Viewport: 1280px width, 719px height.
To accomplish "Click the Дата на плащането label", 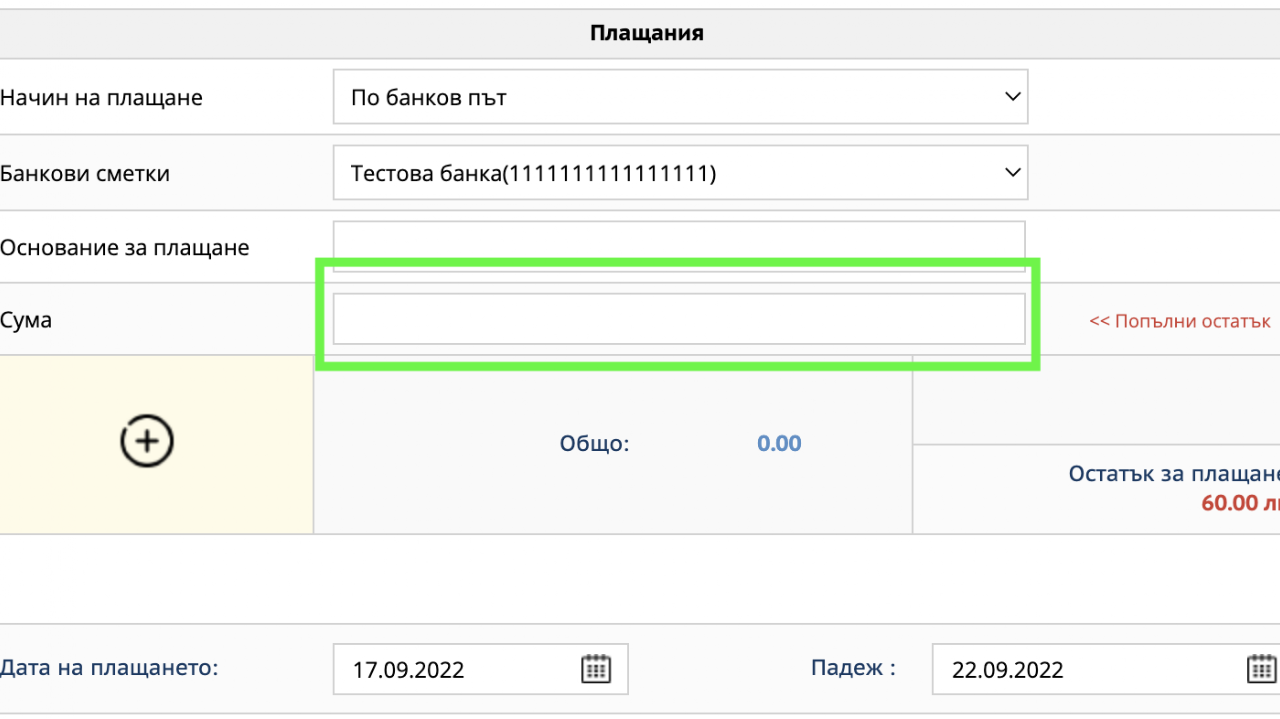I will coord(109,667).
